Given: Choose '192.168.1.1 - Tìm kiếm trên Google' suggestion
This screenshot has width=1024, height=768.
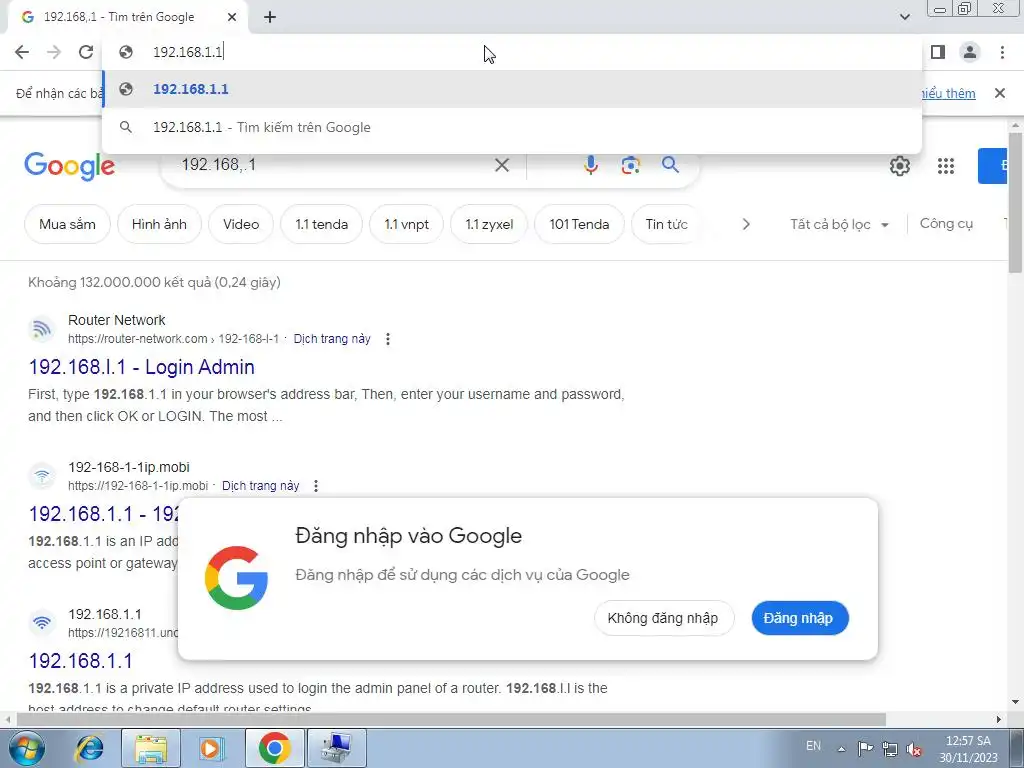Looking at the screenshot, I should click(512, 127).
